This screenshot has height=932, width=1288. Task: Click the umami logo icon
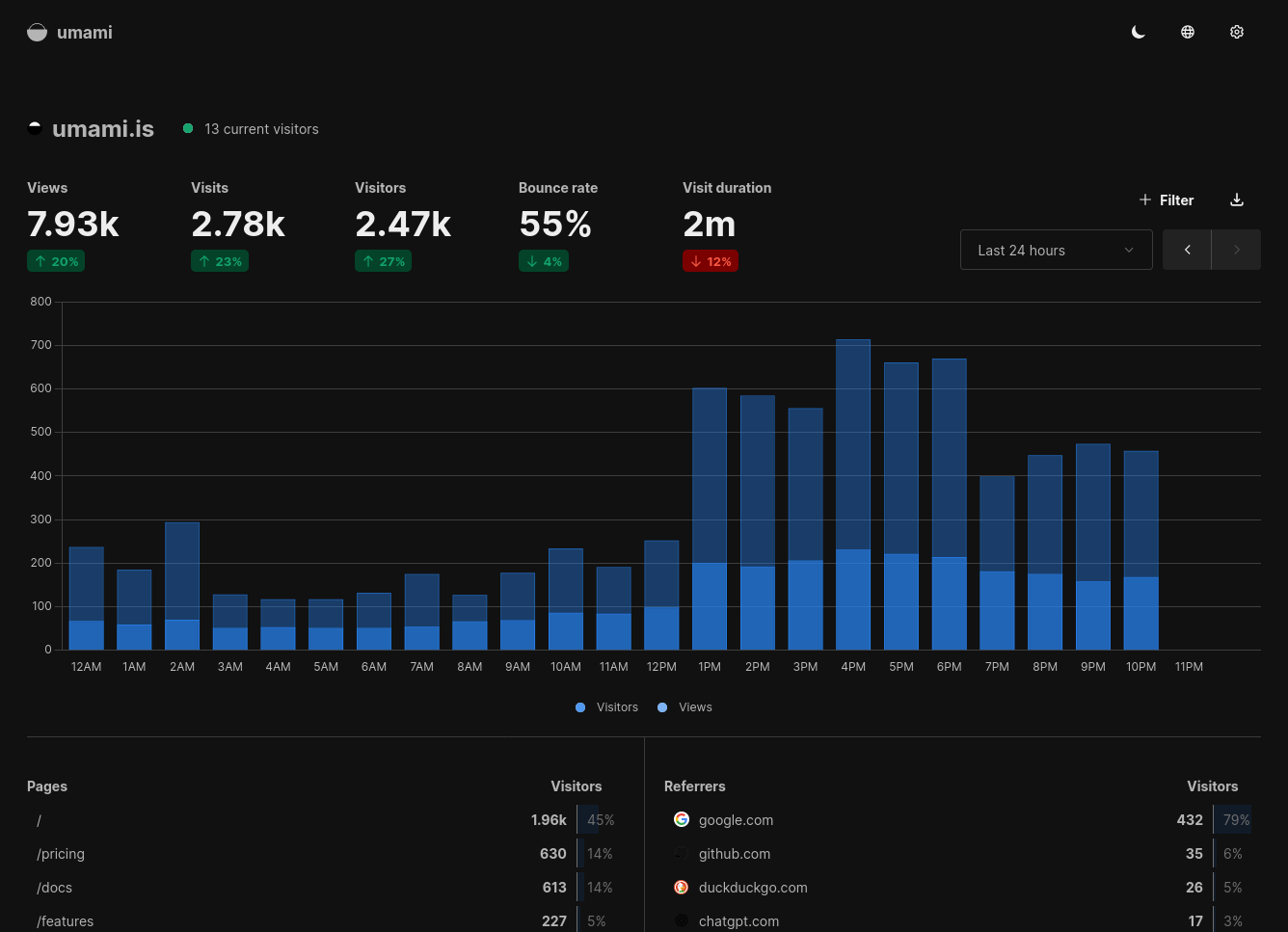tap(37, 32)
